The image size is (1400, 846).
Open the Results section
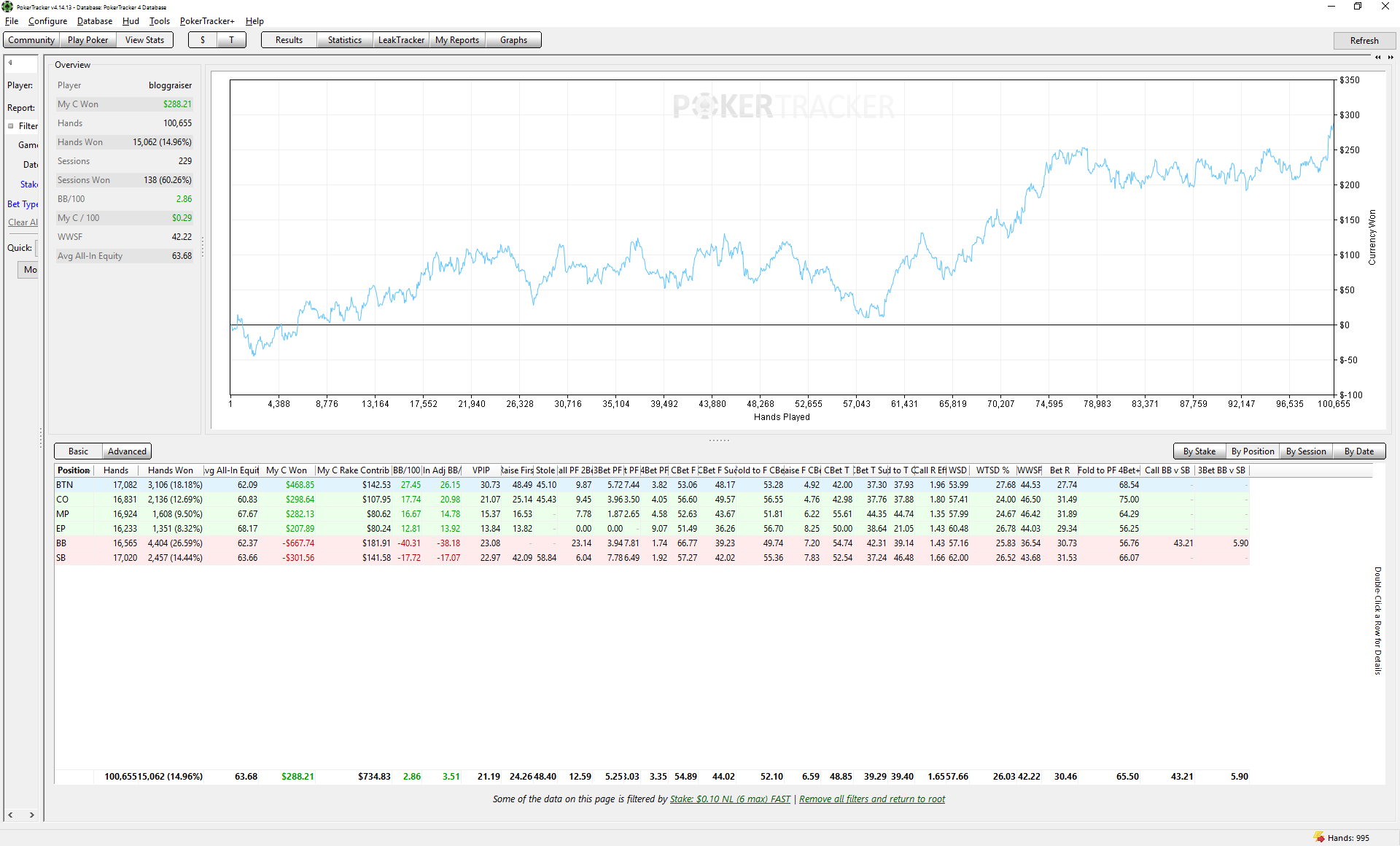[289, 40]
